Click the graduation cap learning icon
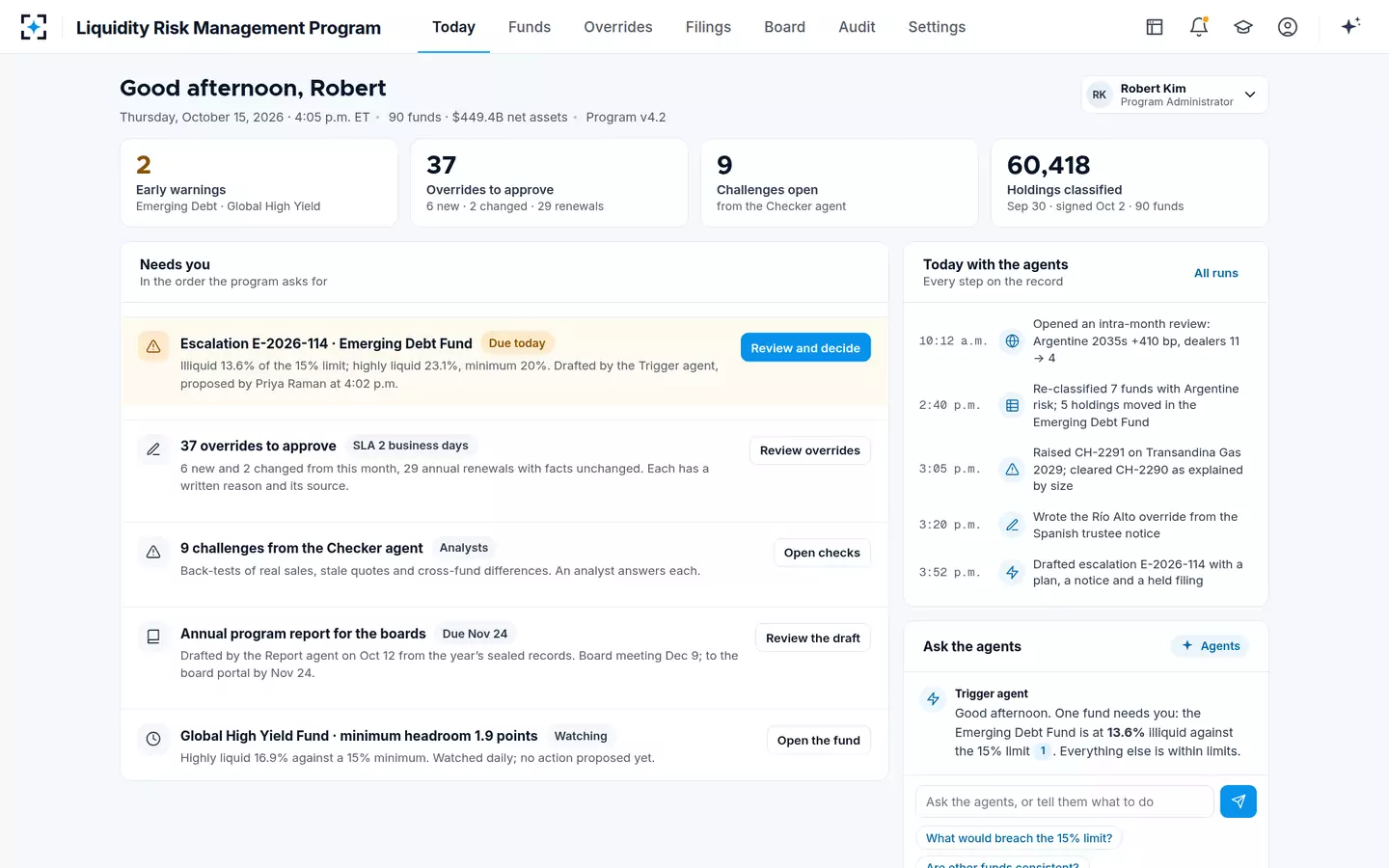 1243,27
